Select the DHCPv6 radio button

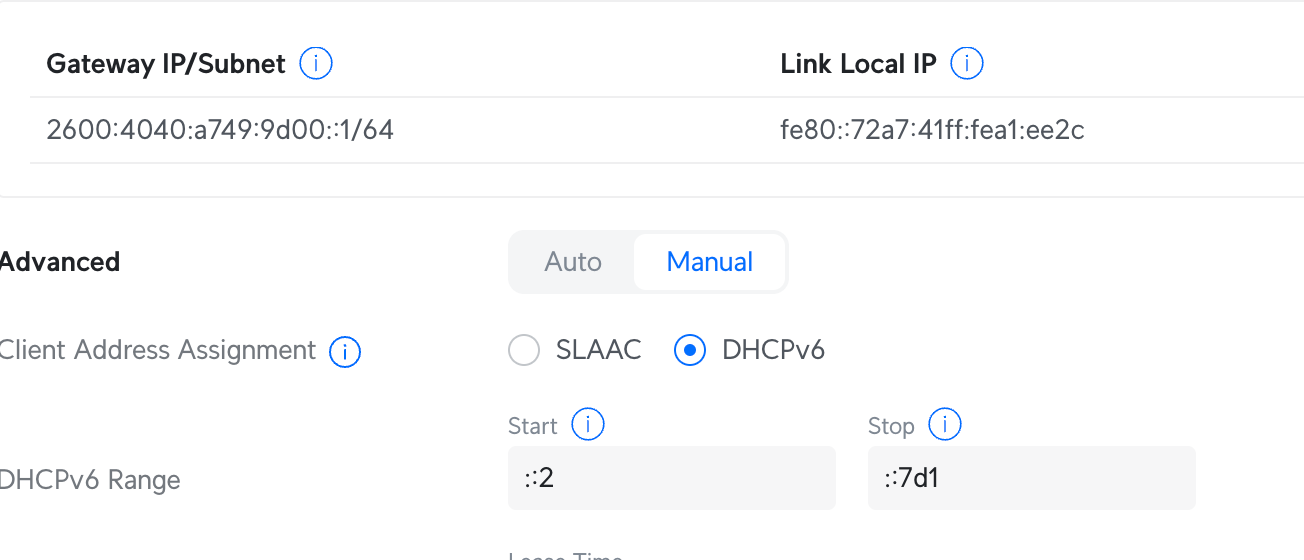(690, 351)
